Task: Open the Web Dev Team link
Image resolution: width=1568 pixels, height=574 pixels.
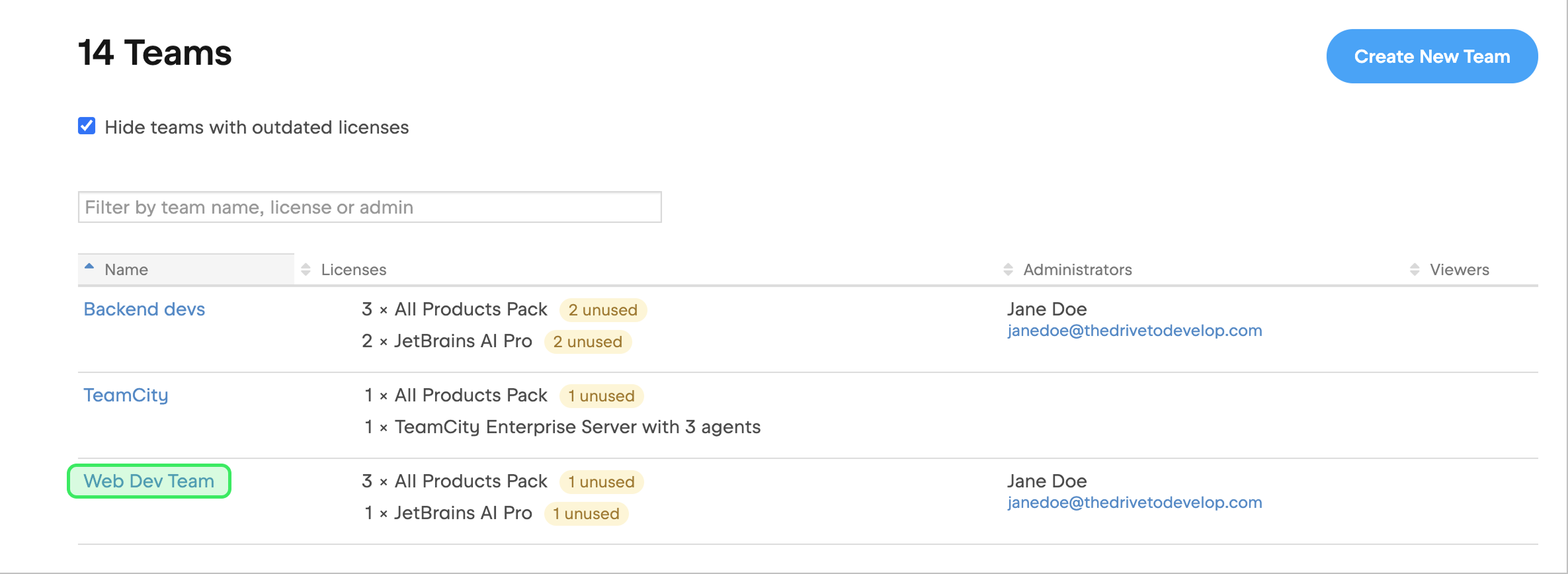Action: pyautogui.click(x=149, y=481)
